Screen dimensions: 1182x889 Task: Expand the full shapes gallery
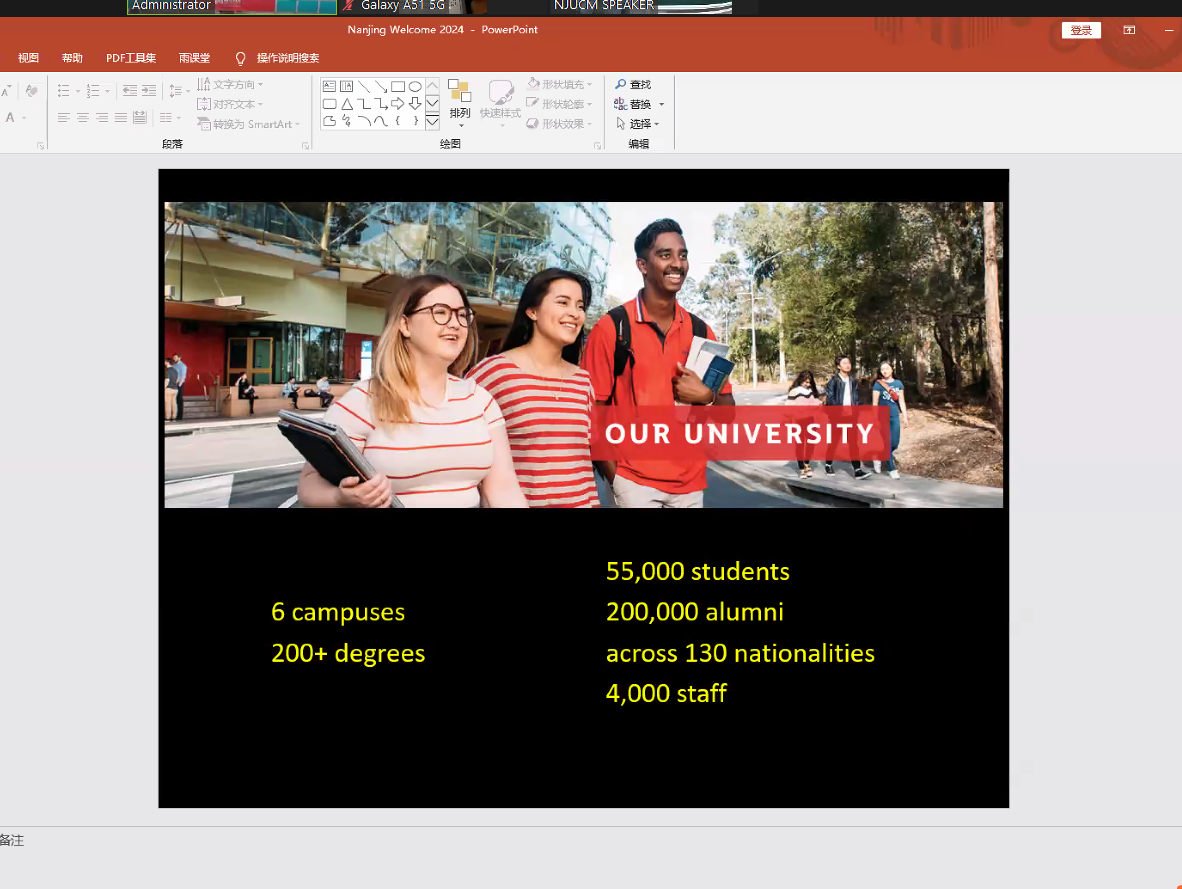pyautogui.click(x=433, y=121)
